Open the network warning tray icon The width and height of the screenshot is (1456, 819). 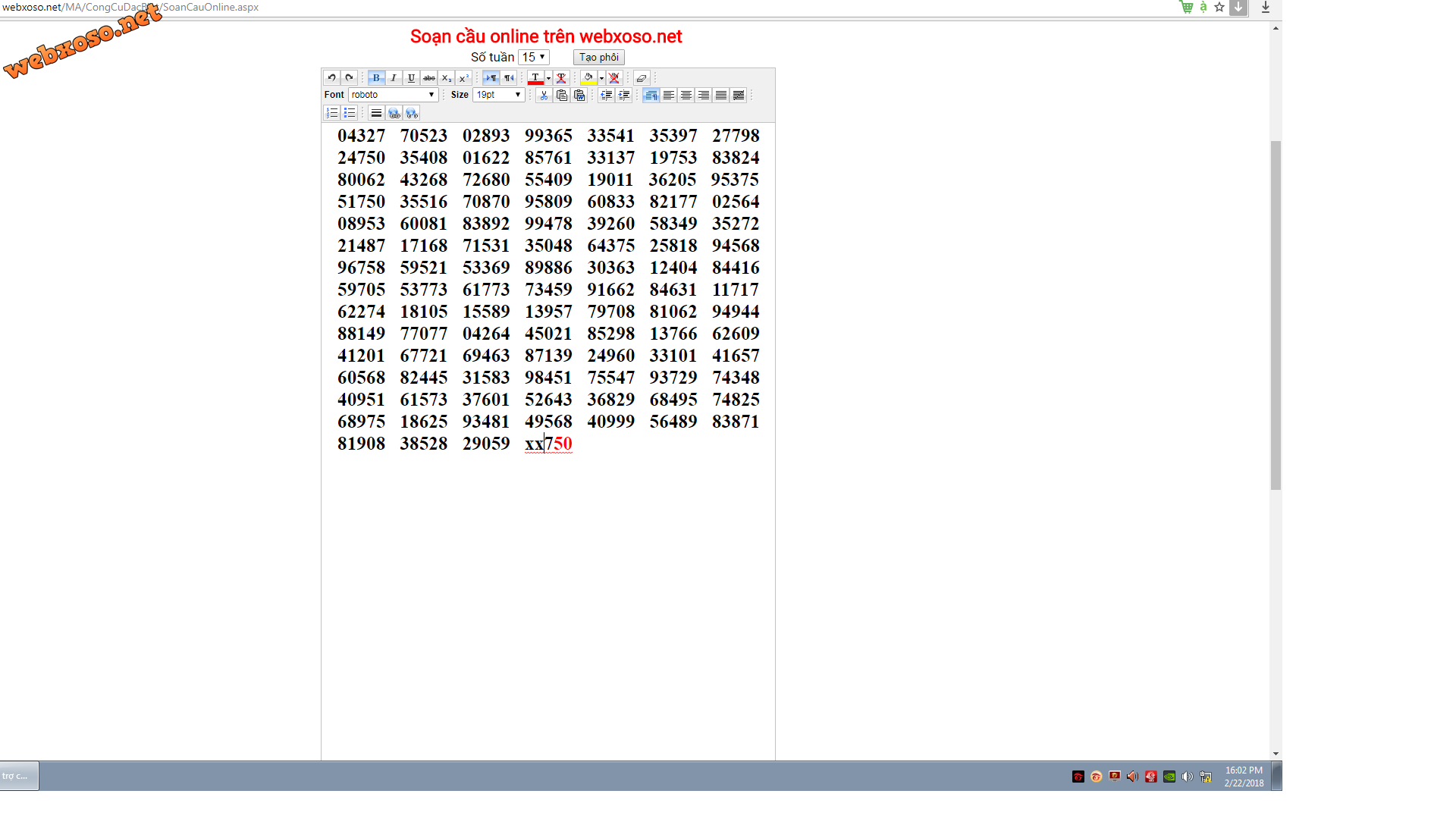click(1206, 777)
